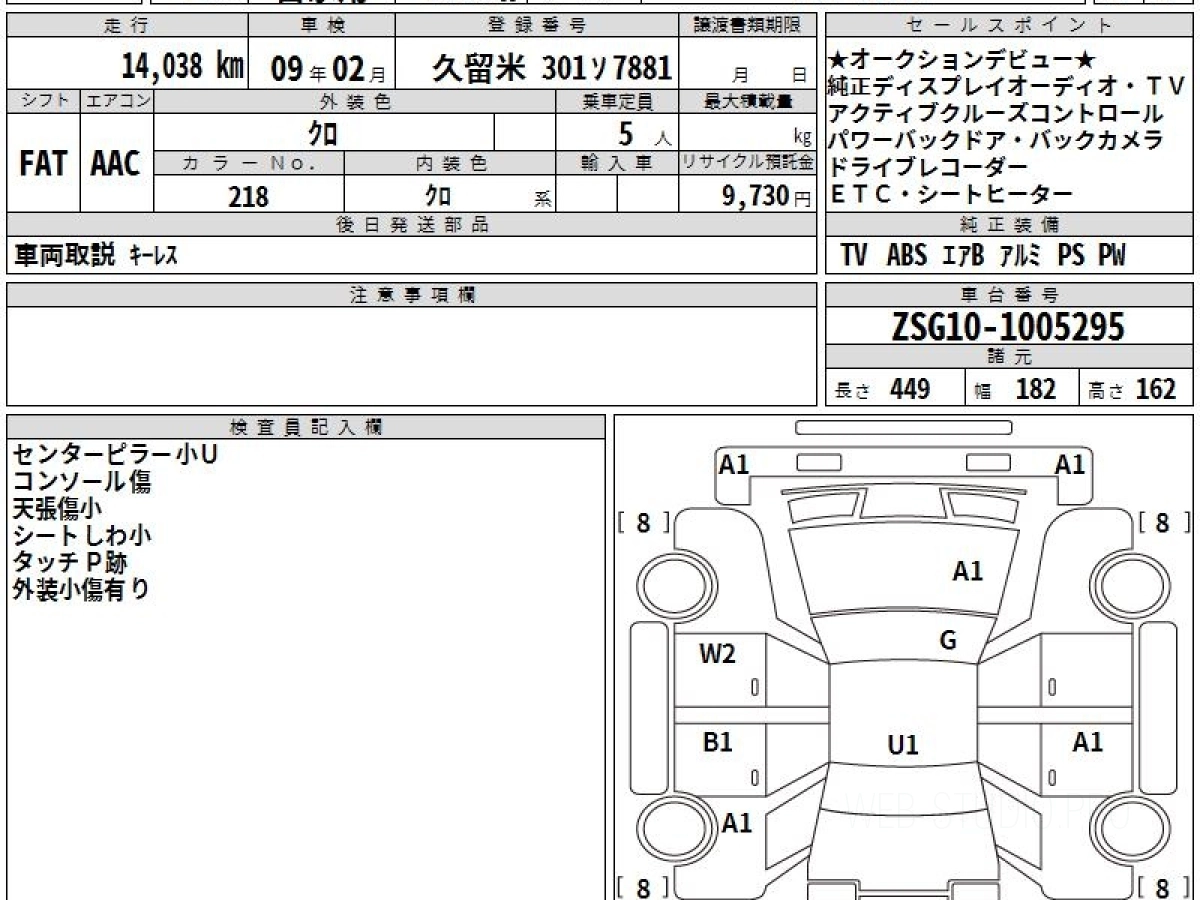Screen dimensions: 1200x900
Task: Click the コンソール傷 note
Action: click(81, 481)
